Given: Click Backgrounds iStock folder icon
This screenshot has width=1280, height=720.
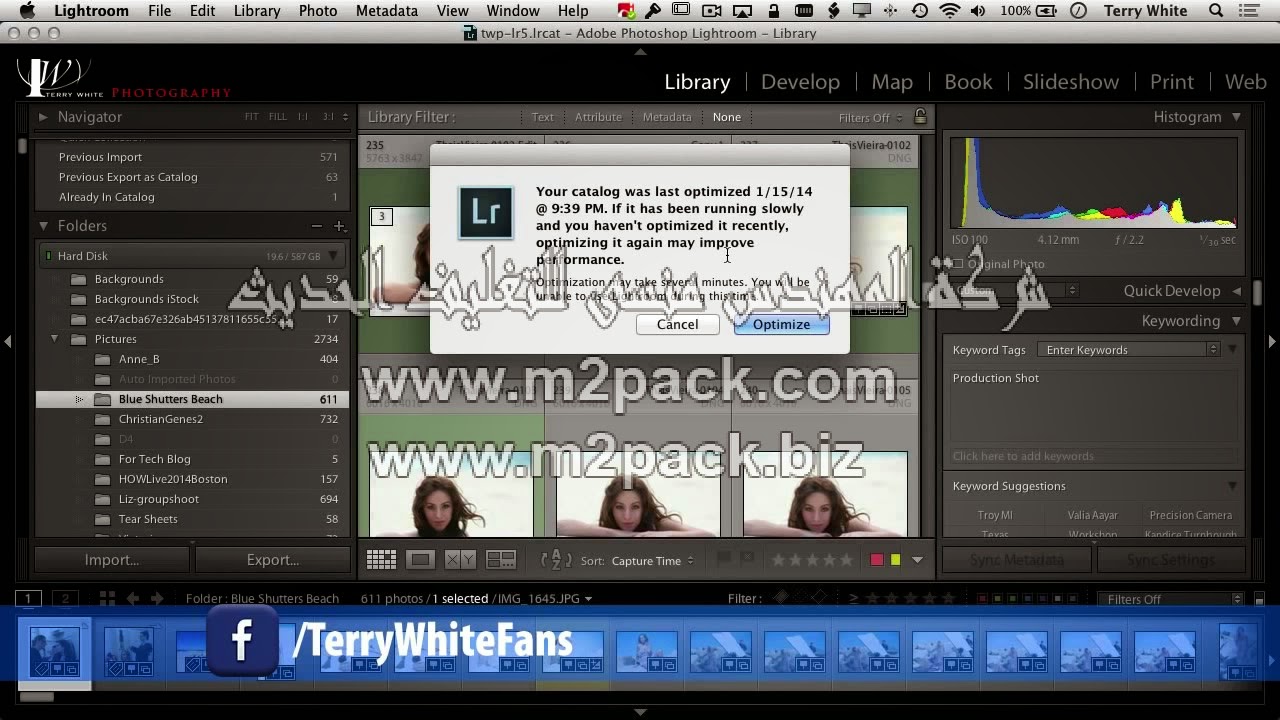Looking at the screenshot, I should (78, 299).
